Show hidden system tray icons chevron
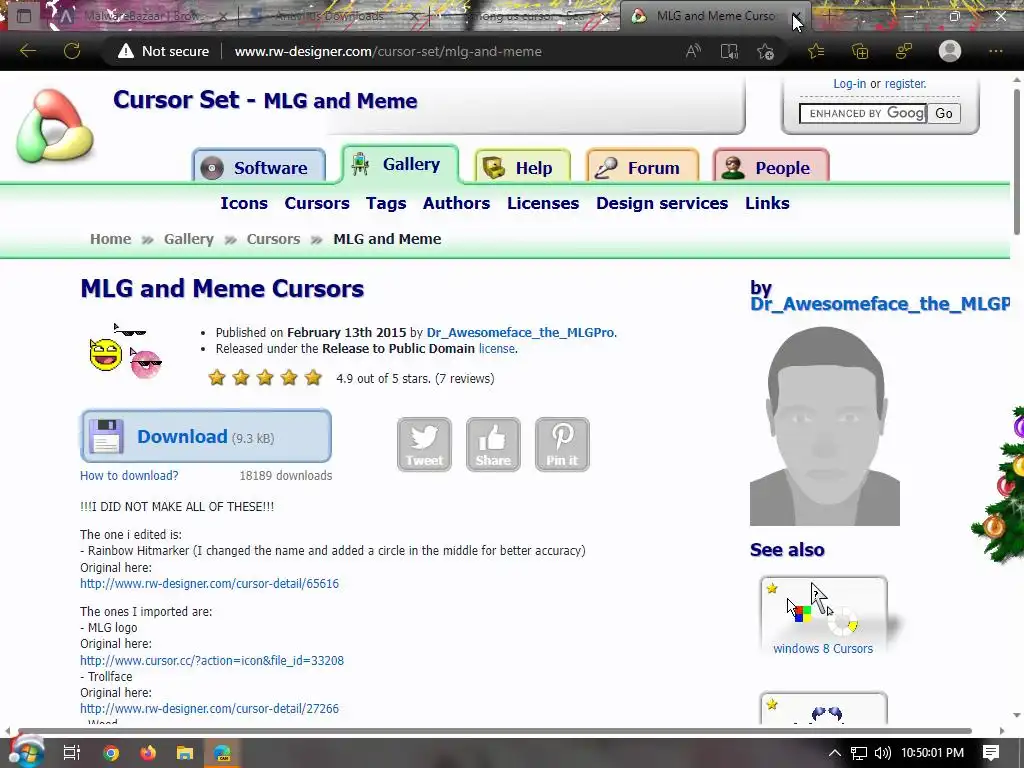Image resolution: width=1024 pixels, height=768 pixels. pos(835,753)
